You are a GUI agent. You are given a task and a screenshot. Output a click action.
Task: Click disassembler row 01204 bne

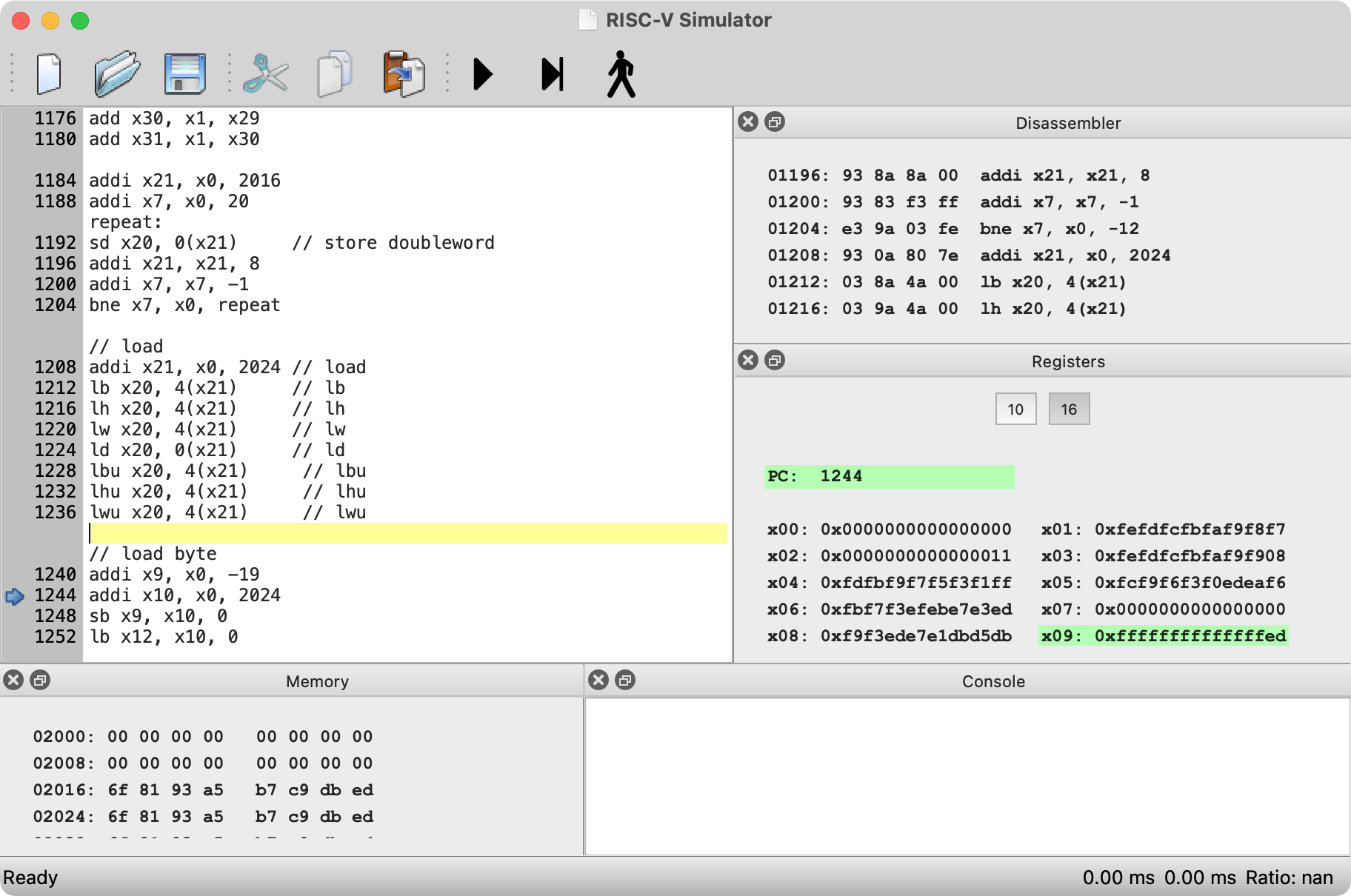953,229
